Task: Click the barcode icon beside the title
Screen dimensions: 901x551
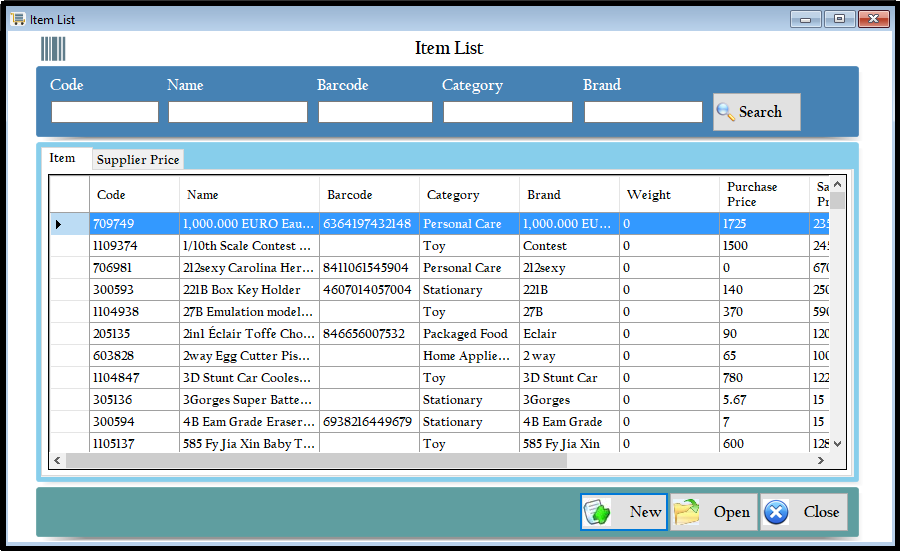Action: pyautogui.click(x=53, y=48)
